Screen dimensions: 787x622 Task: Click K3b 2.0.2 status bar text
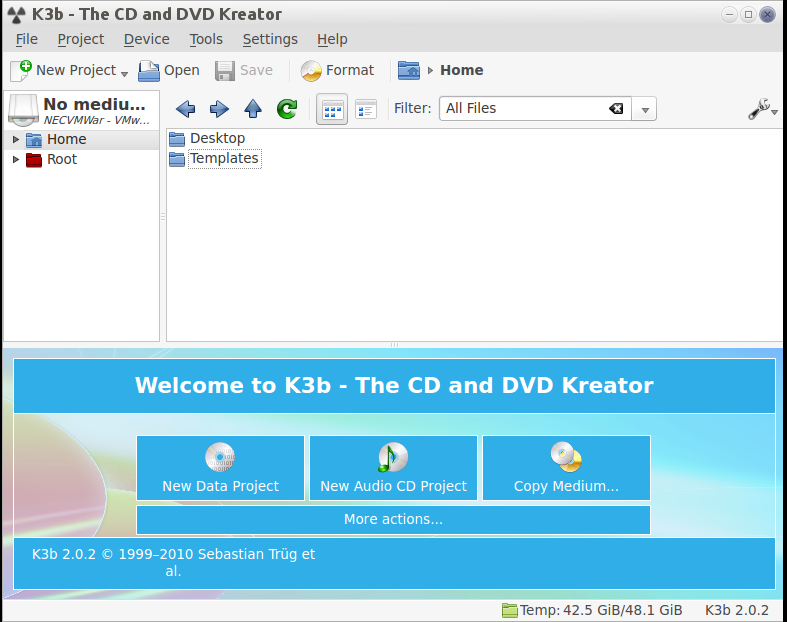[736, 610]
